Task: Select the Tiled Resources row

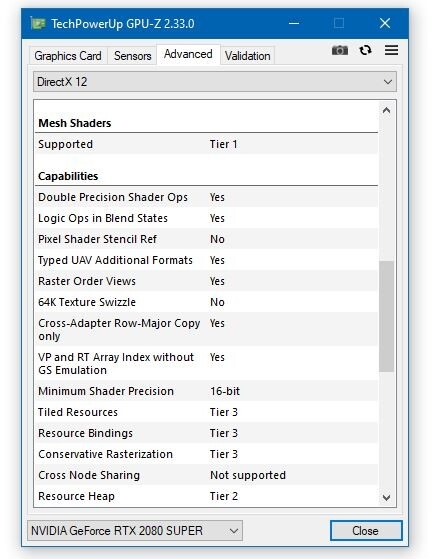Action: tap(206, 412)
